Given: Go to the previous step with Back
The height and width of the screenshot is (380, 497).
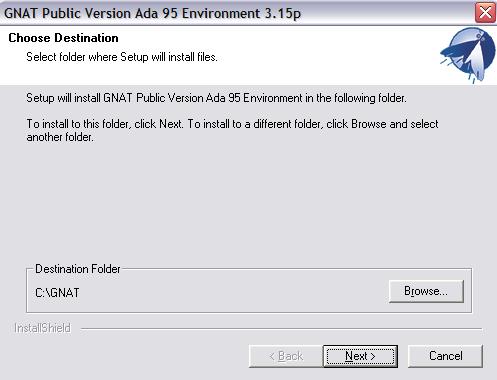Looking at the screenshot, I should tap(286, 356).
